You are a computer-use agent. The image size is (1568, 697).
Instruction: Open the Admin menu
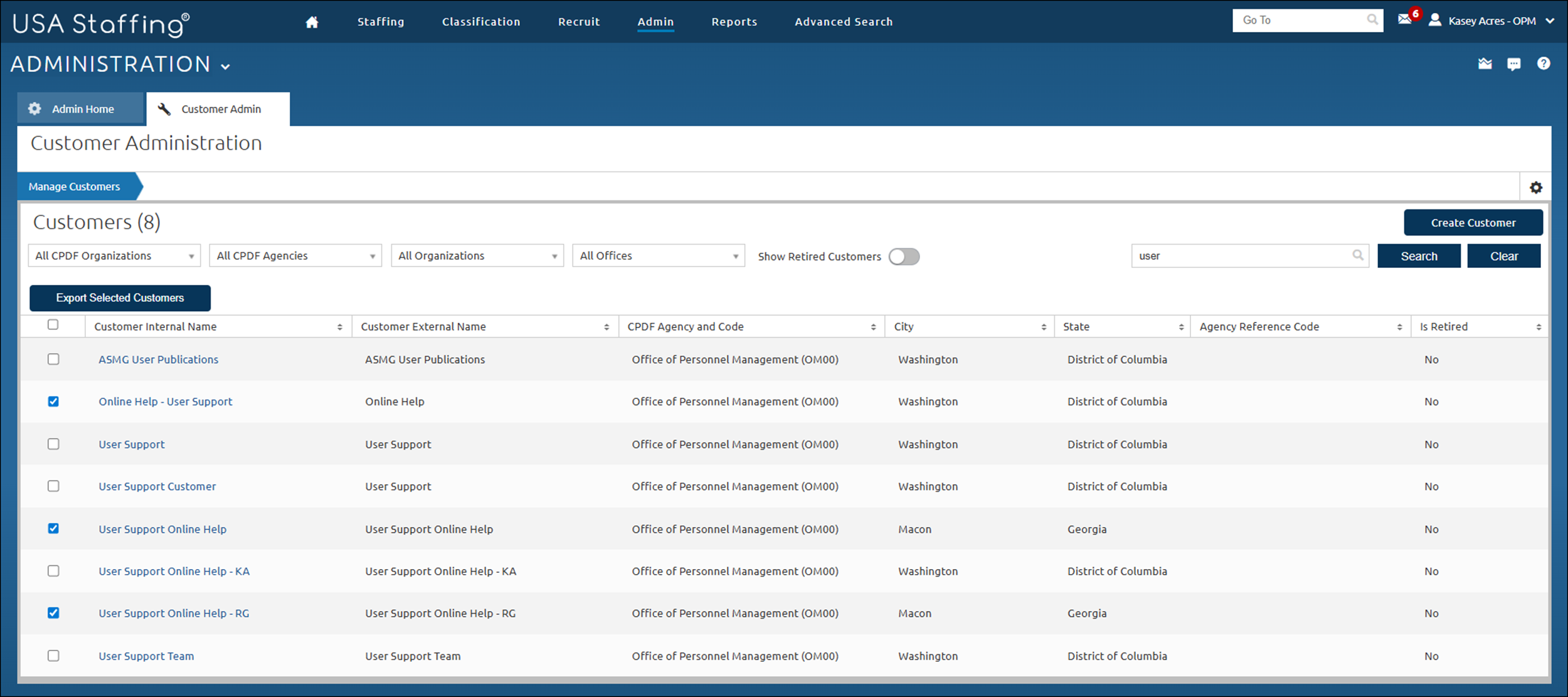coord(655,22)
